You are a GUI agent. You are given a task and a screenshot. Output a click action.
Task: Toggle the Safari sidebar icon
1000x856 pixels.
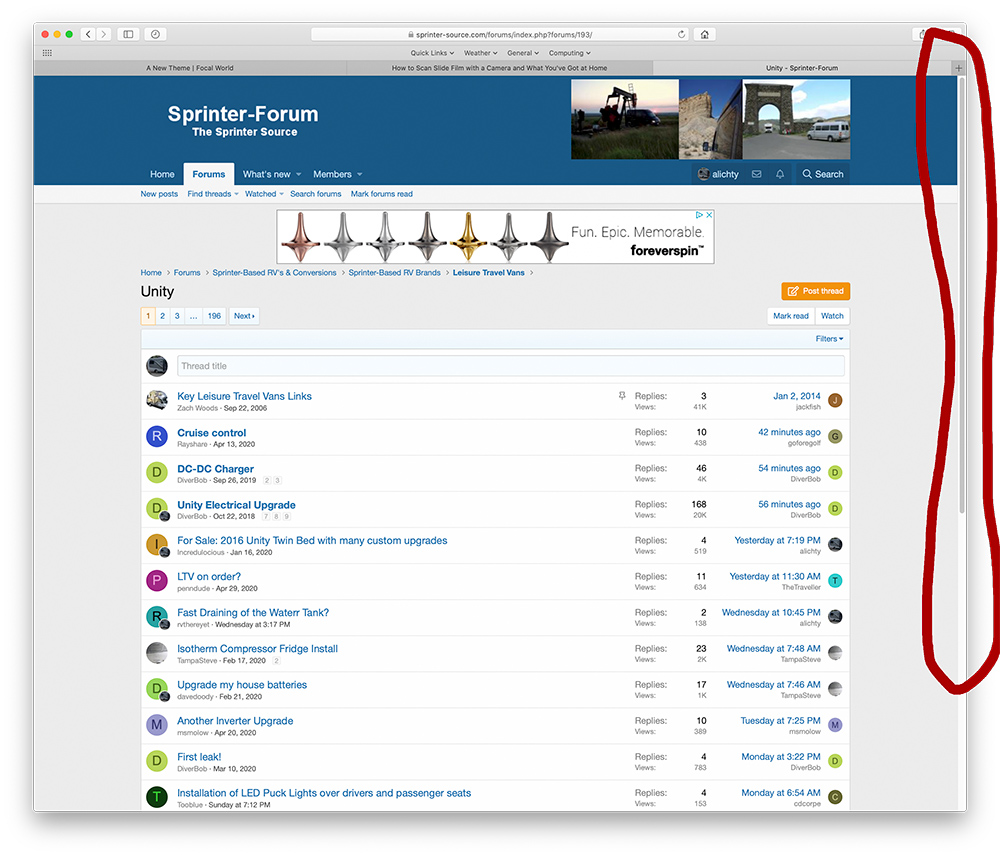pyautogui.click(x=128, y=34)
